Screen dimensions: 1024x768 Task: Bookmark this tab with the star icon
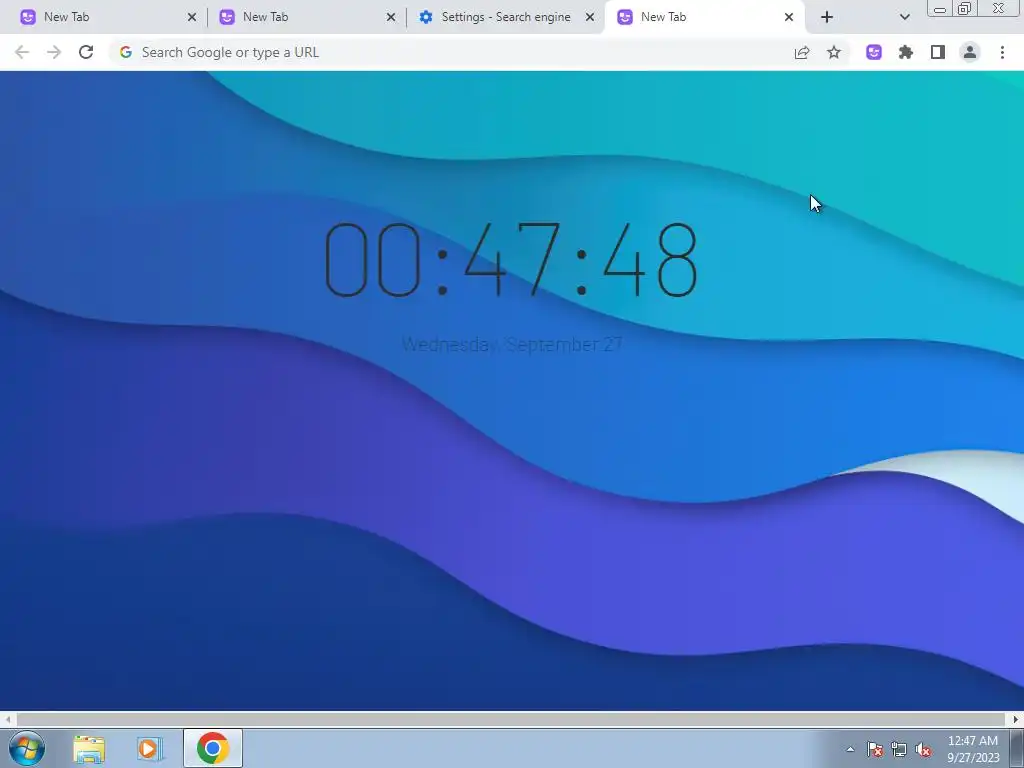click(x=834, y=52)
